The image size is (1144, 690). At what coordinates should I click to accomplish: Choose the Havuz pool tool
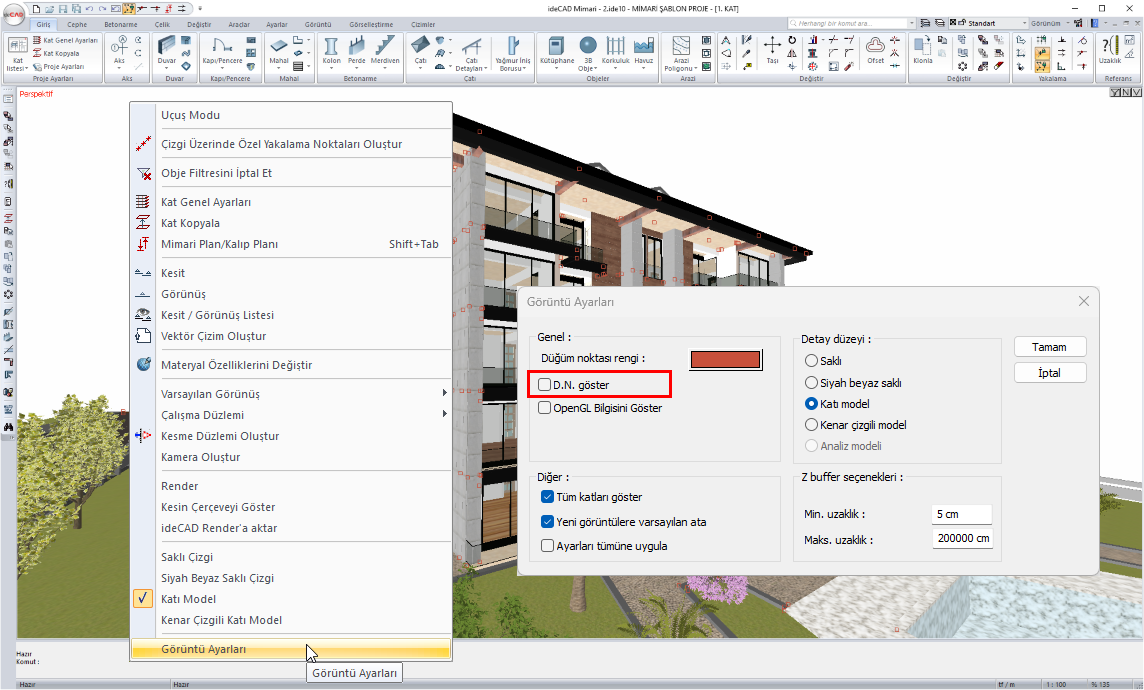click(643, 48)
